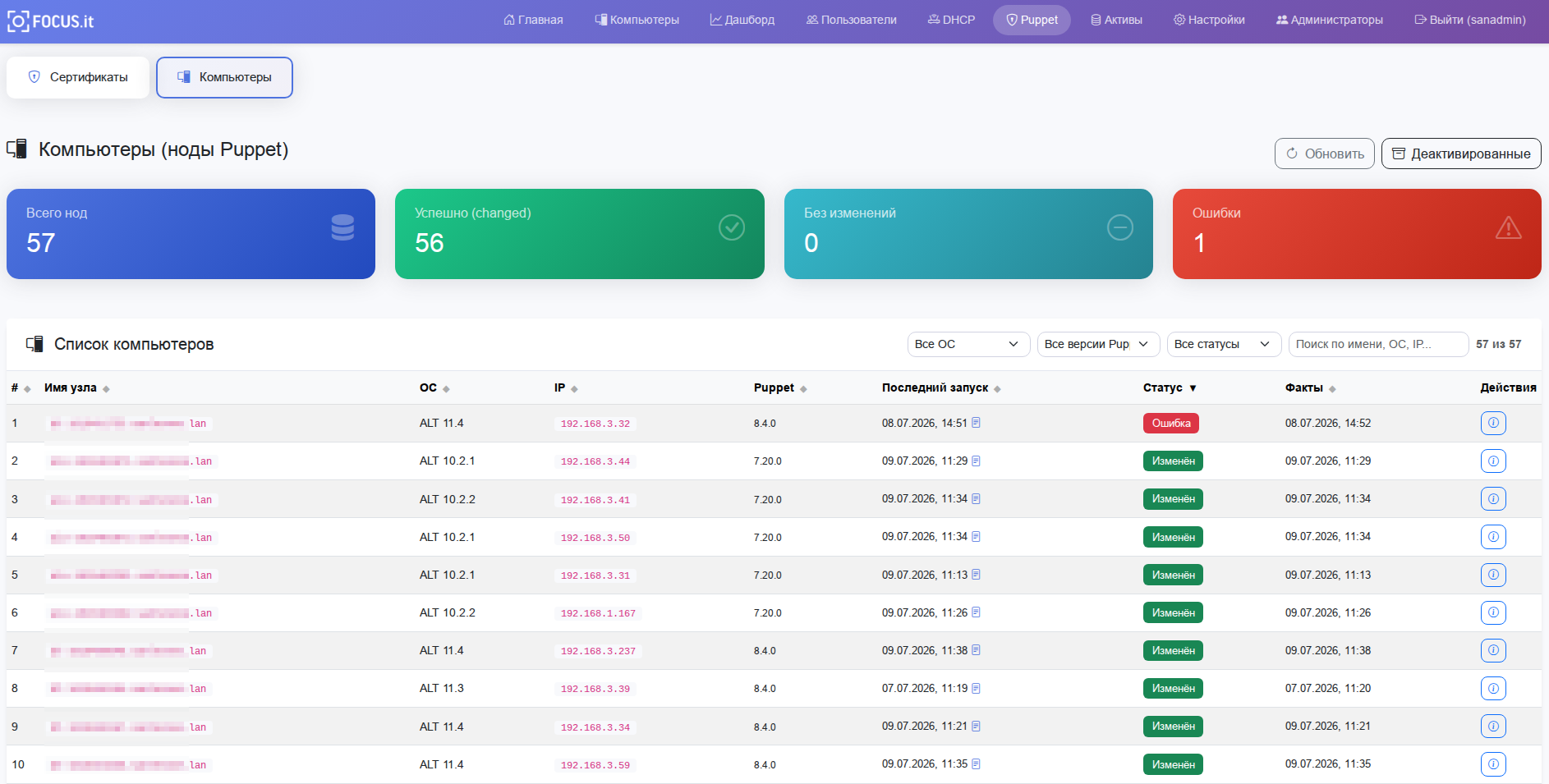1549x784 pixels.
Task: Click the Ошибки summary card
Action: (x=1357, y=234)
